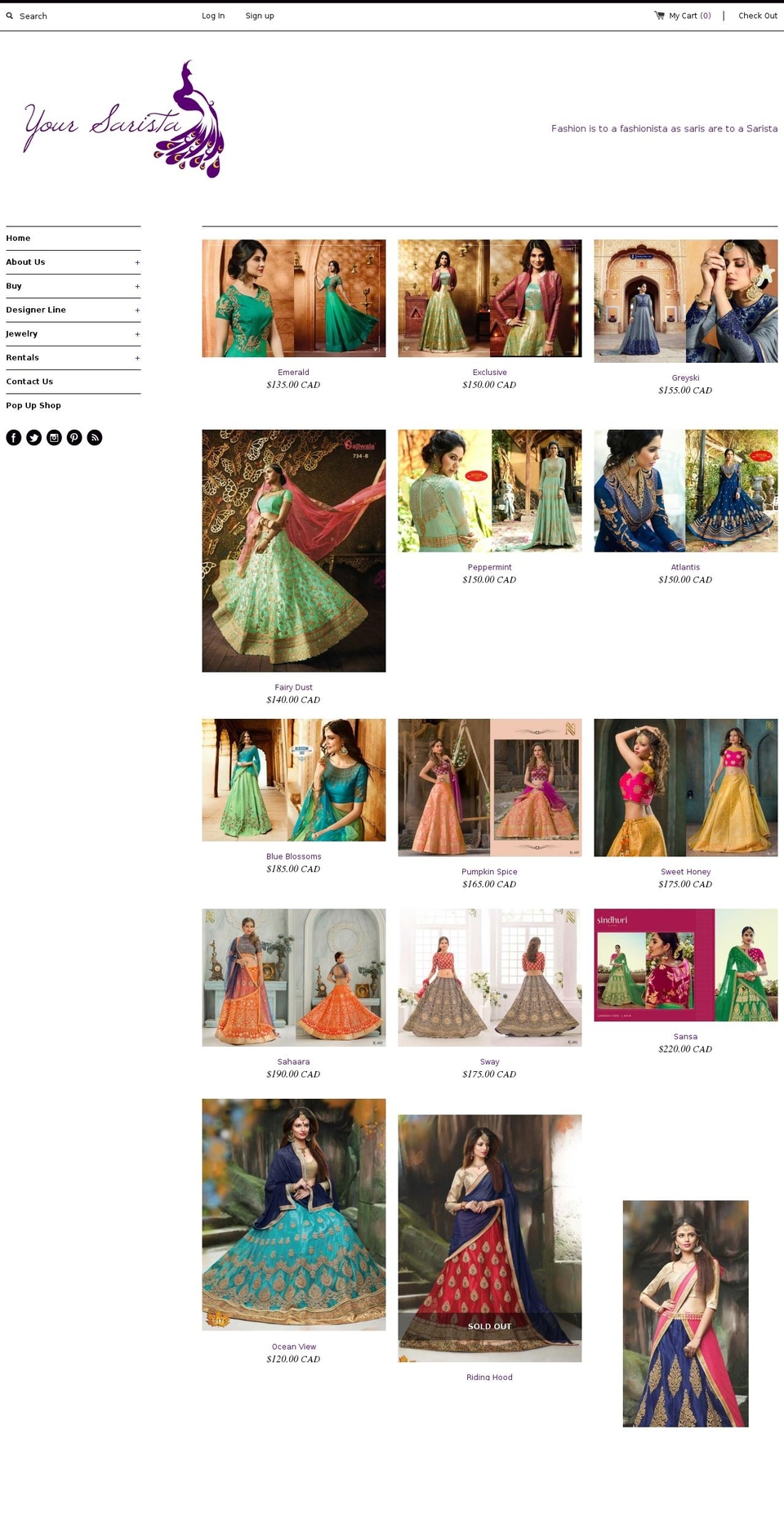
Task: Open the Twitter social icon
Action: pos(34,438)
